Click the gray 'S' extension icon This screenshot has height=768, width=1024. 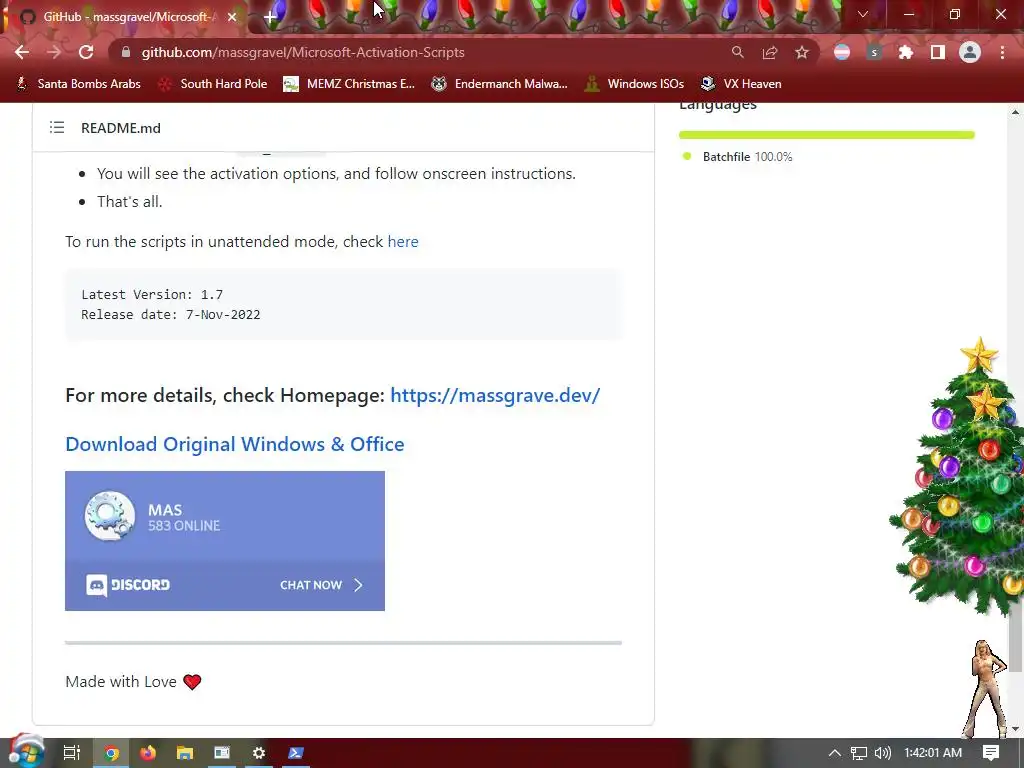click(874, 52)
